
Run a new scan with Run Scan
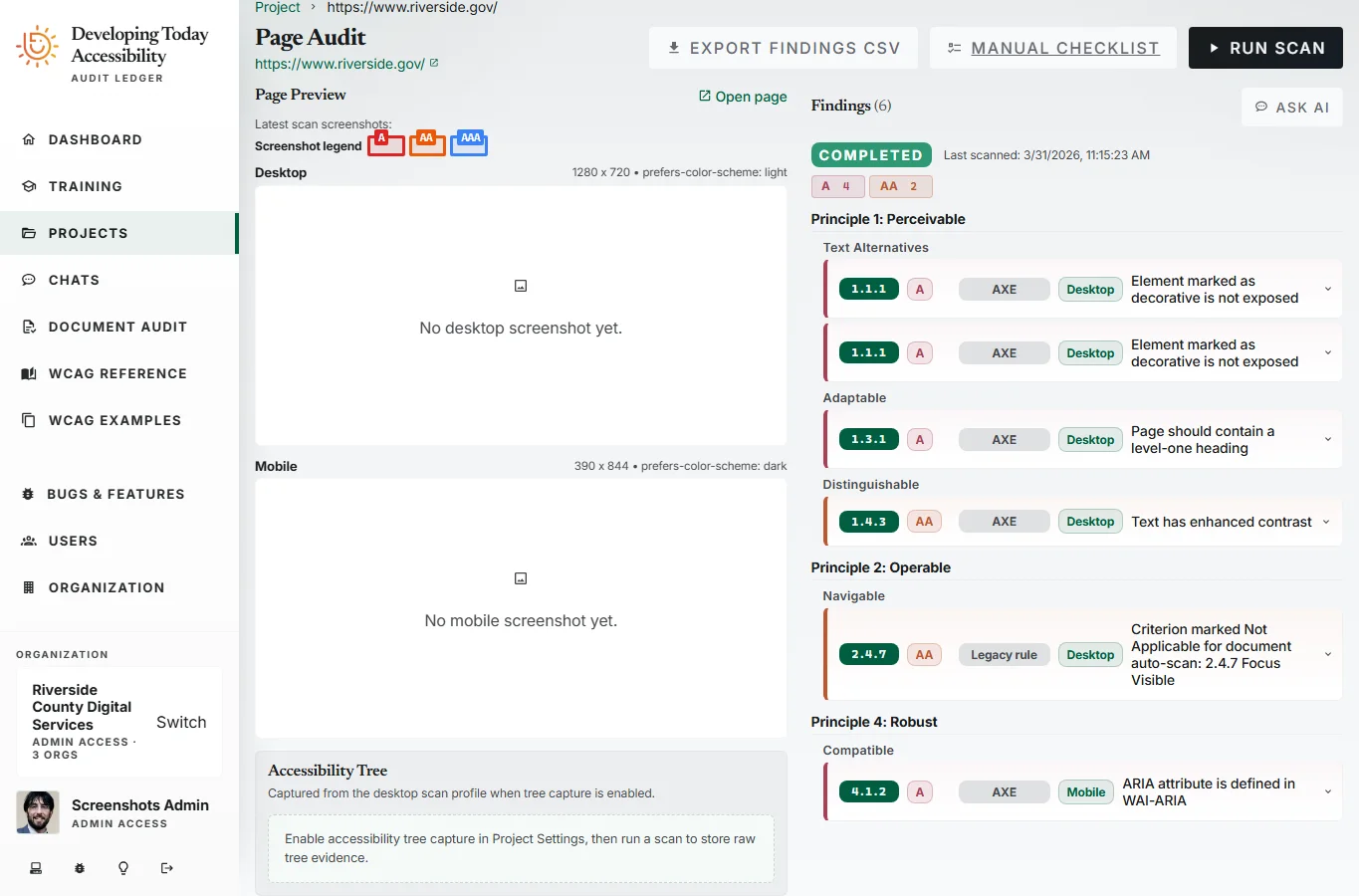click(x=1265, y=48)
